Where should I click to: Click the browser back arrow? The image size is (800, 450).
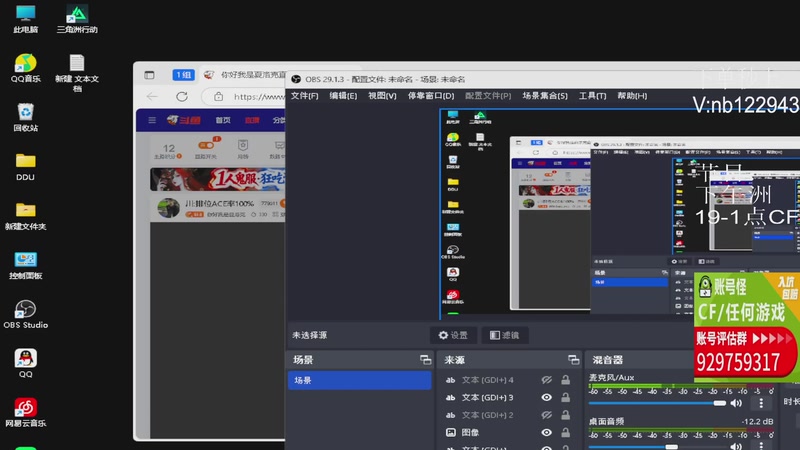(152, 96)
